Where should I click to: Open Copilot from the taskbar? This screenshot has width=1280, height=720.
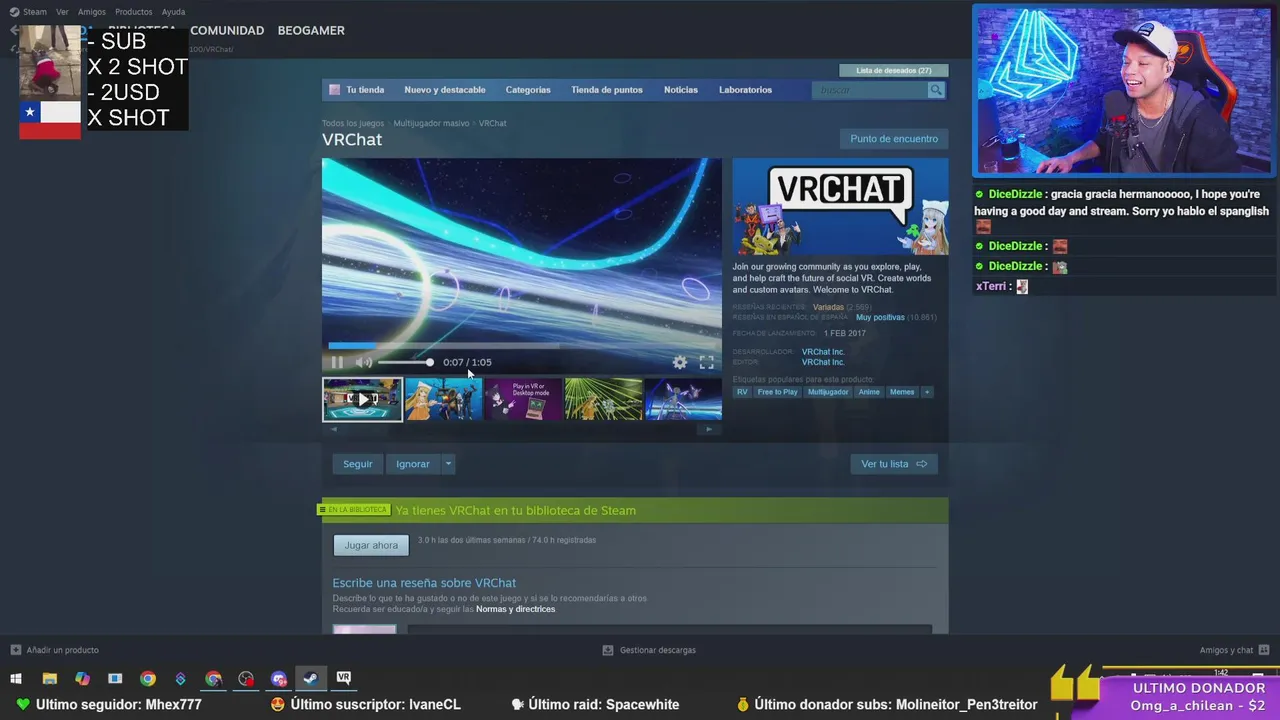(82, 679)
